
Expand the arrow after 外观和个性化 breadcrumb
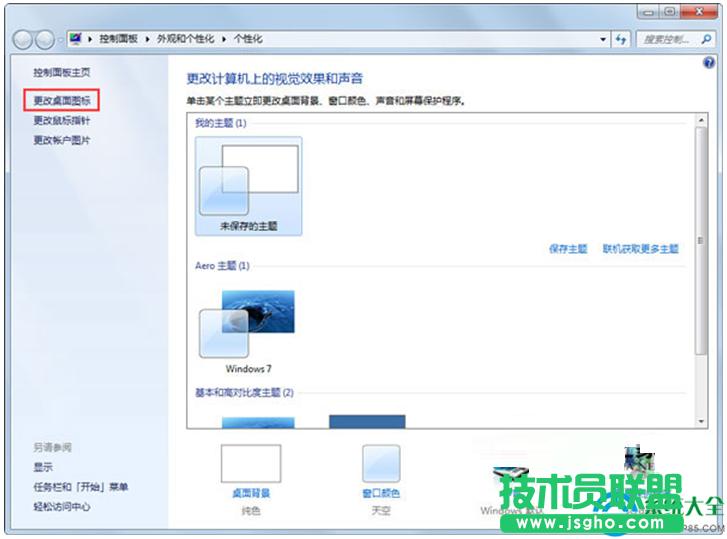point(224,39)
